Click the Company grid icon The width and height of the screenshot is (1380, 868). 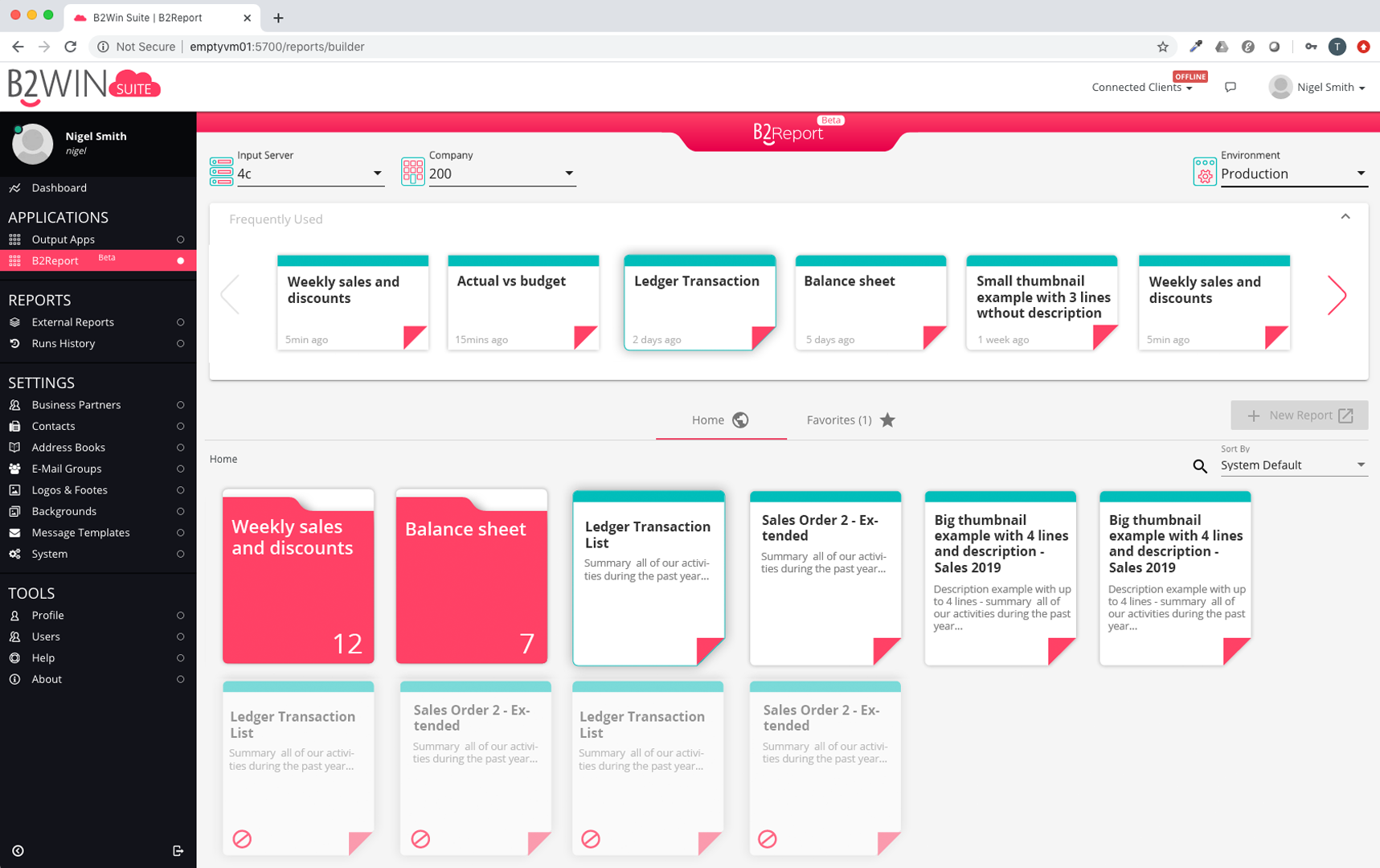[413, 171]
